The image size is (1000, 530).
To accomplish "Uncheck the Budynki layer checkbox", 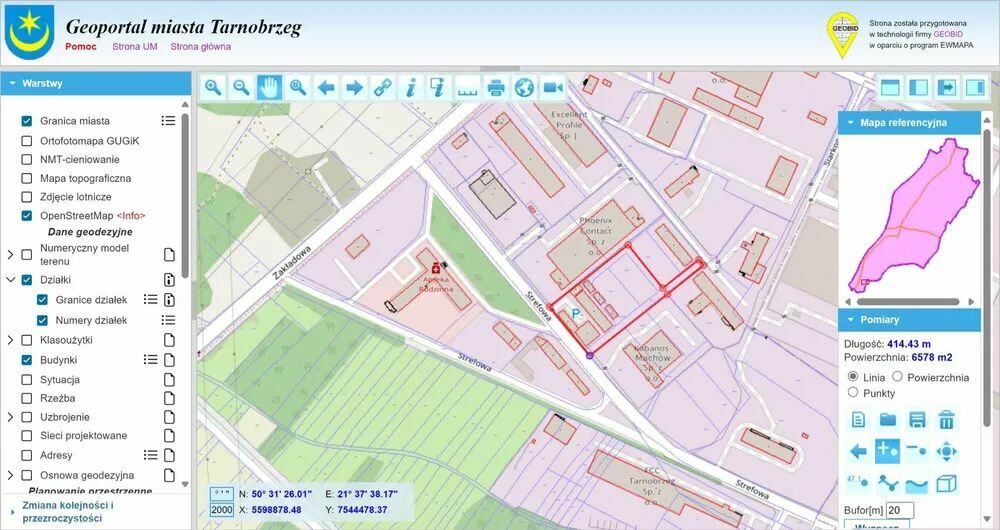I will click(x=27, y=360).
